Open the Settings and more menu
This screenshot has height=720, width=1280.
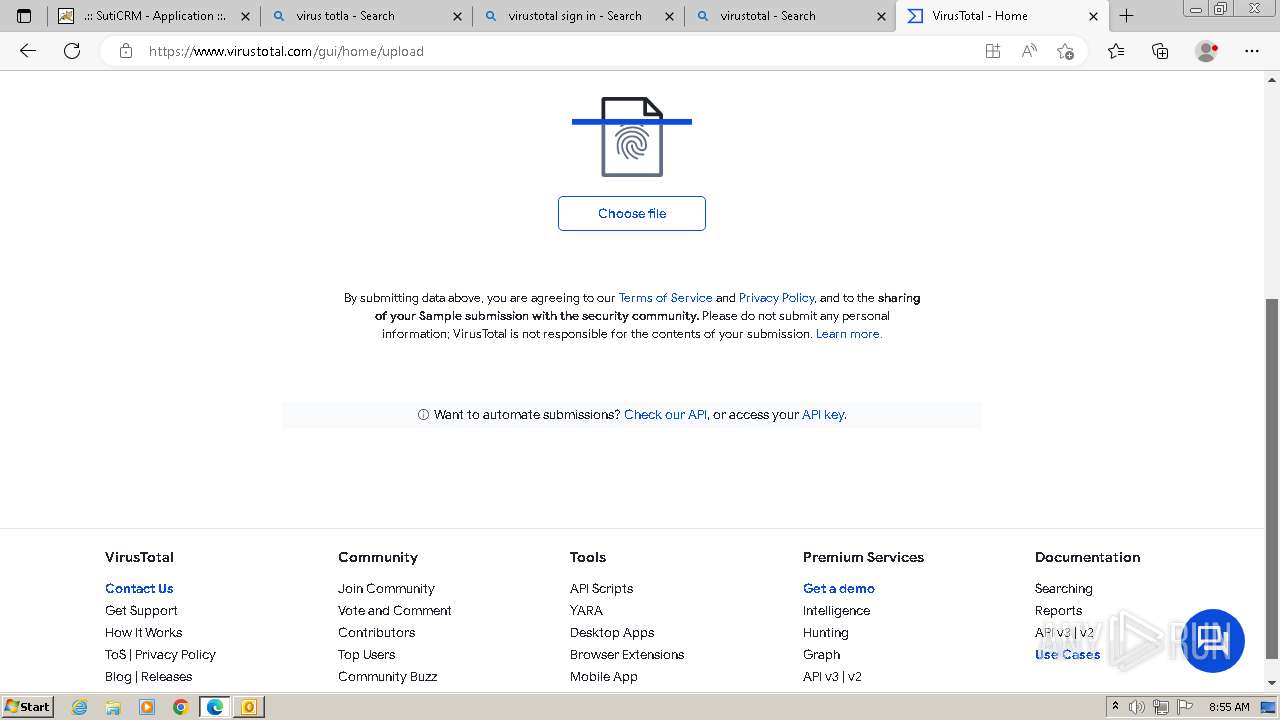click(x=1252, y=51)
